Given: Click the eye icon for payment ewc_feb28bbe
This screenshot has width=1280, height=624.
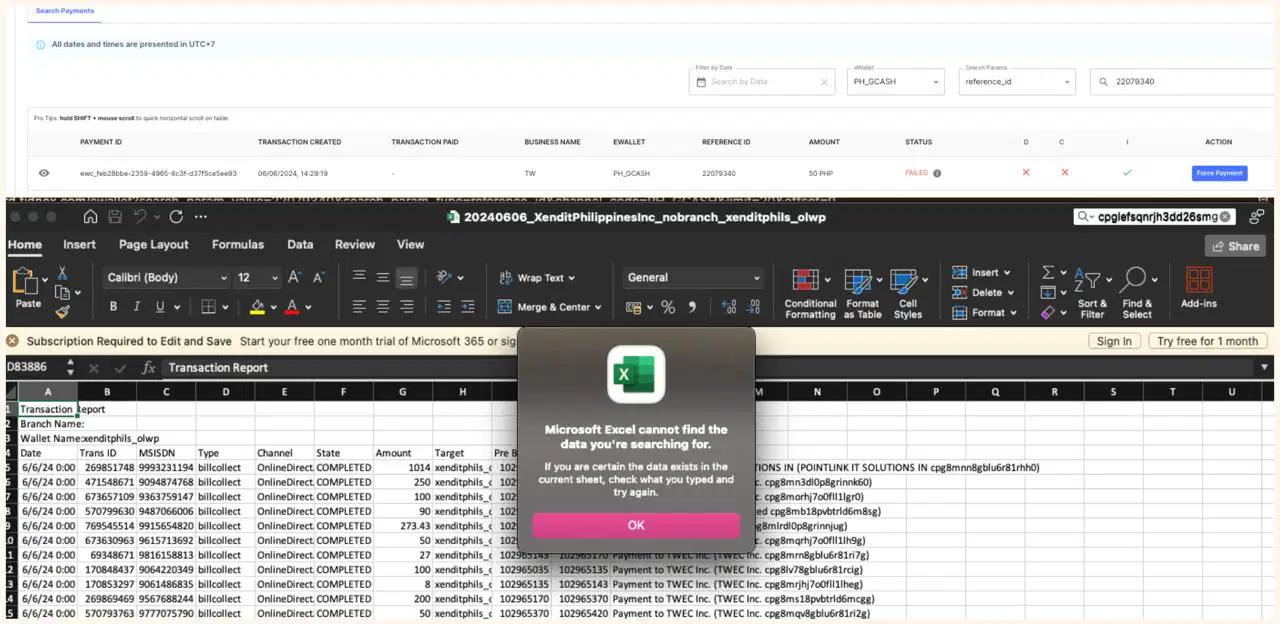Looking at the screenshot, I should pyautogui.click(x=44, y=173).
